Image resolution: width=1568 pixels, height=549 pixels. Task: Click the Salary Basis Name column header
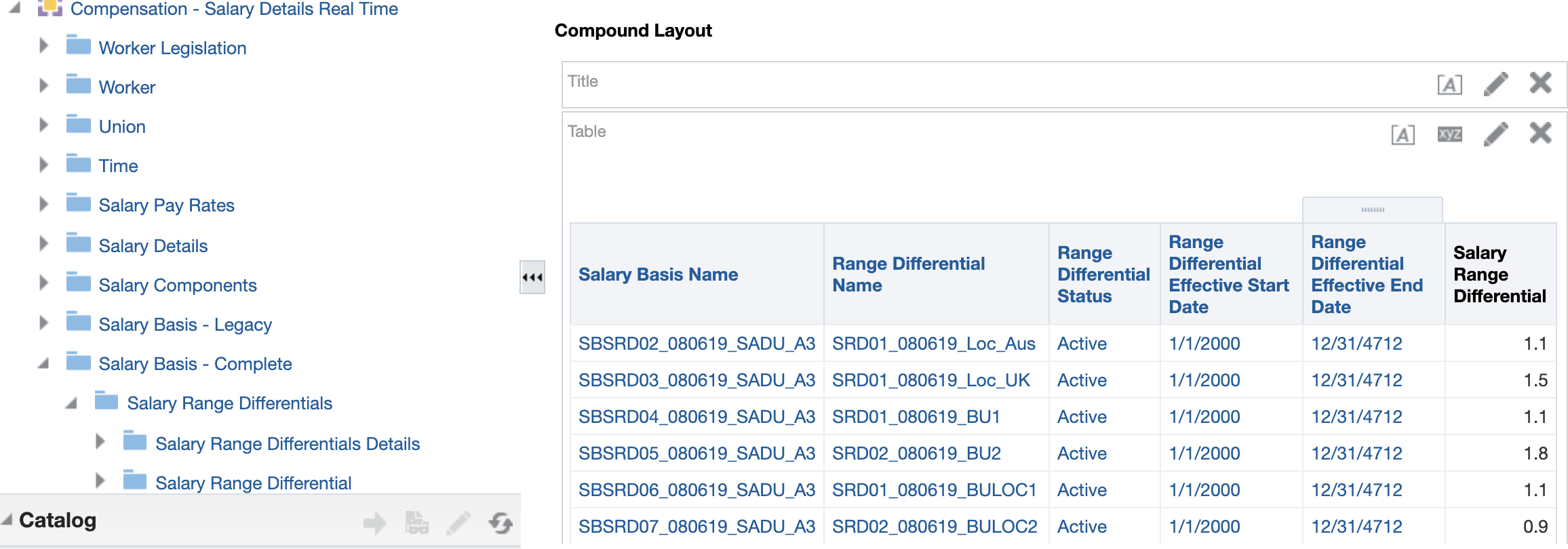point(658,274)
